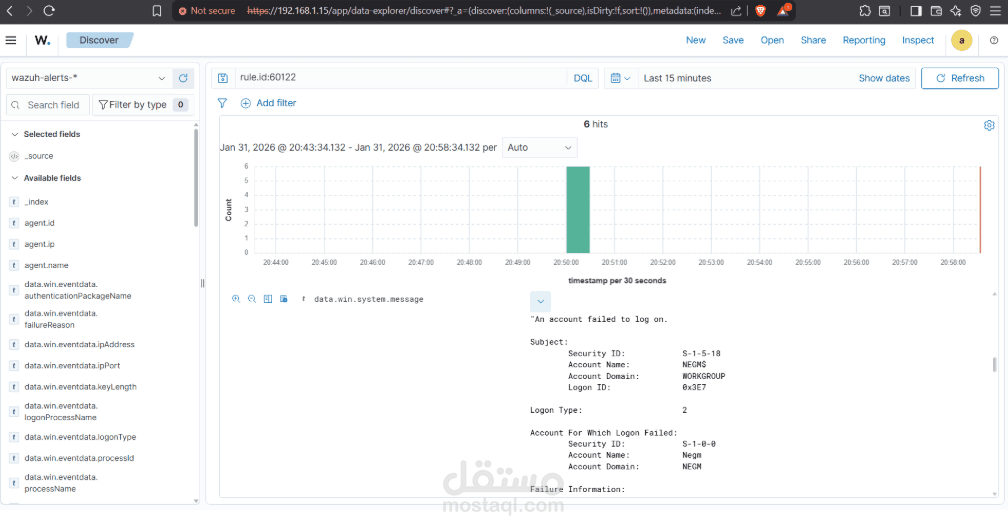Click Share in top menu
This screenshot has width=1008, height=527.
(x=813, y=40)
